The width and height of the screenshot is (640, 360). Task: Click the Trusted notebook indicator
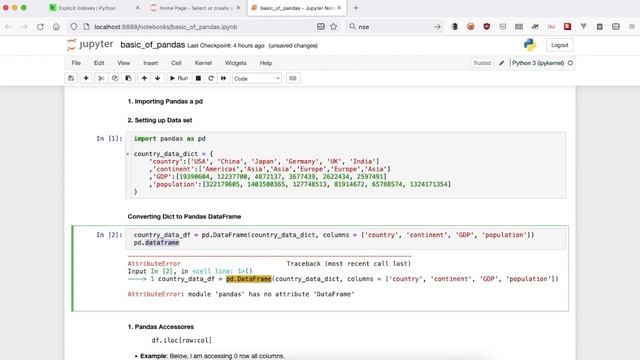tap(482, 63)
